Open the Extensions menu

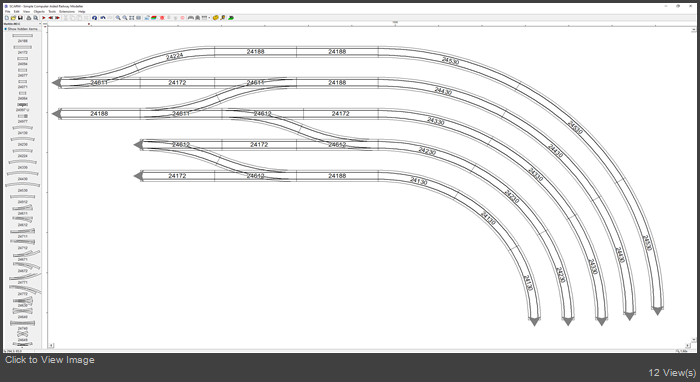click(x=67, y=12)
